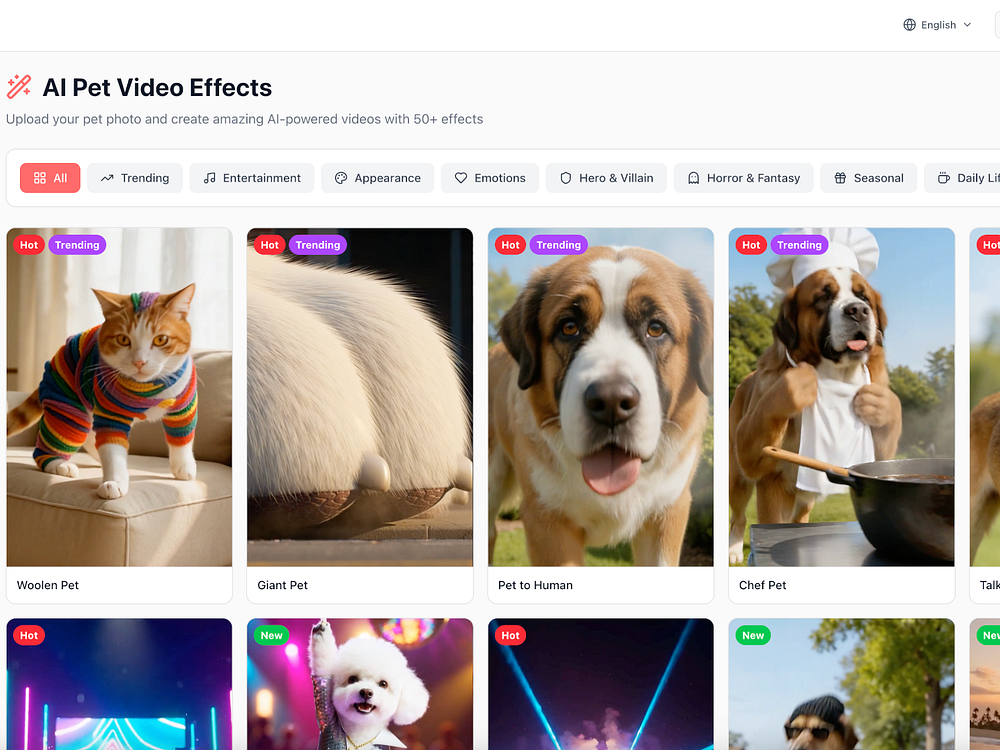Click the heart icon in Emotions tab
1000x750 pixels.
pos(460,178)
